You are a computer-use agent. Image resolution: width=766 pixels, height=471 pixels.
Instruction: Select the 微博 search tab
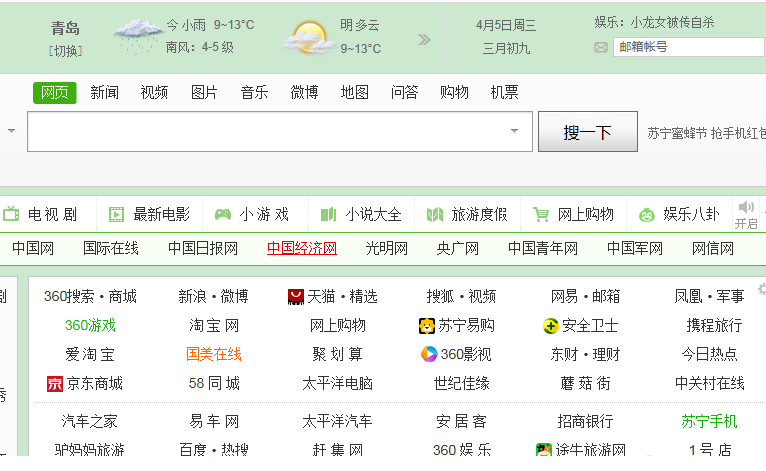(x=304, y=92)
